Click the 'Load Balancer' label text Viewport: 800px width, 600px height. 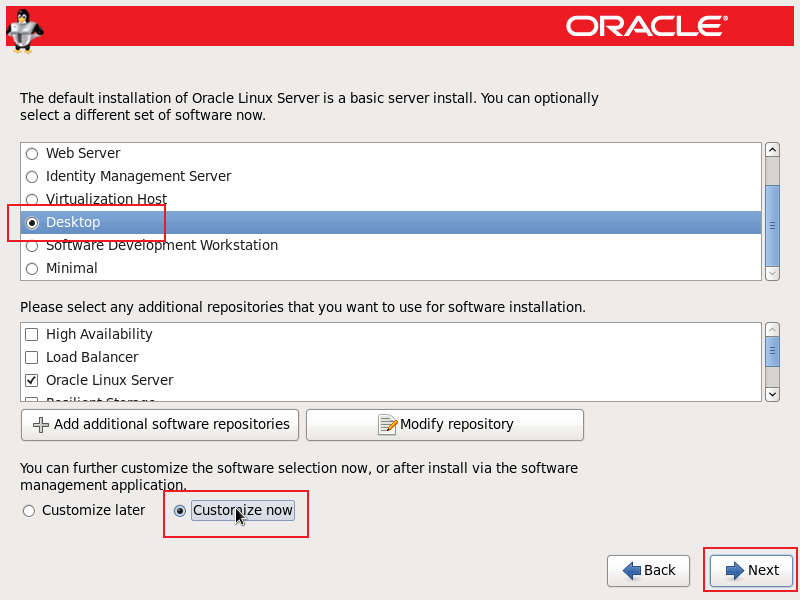click(x=92, y=357)
